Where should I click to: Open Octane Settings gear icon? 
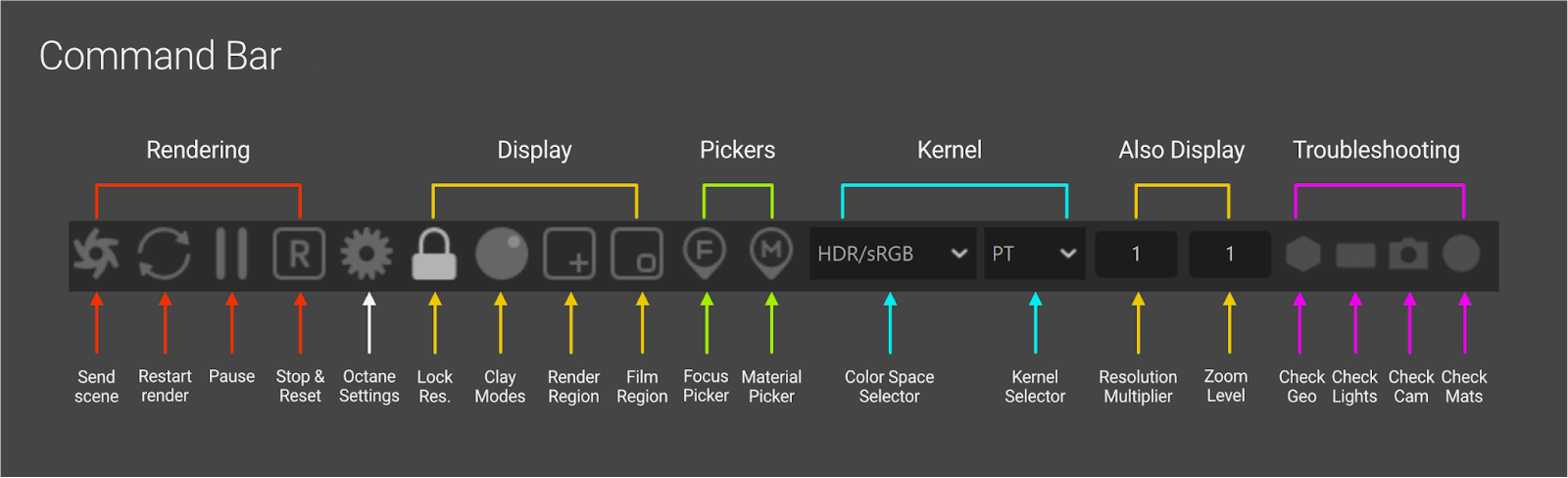(x=367, y=254)
